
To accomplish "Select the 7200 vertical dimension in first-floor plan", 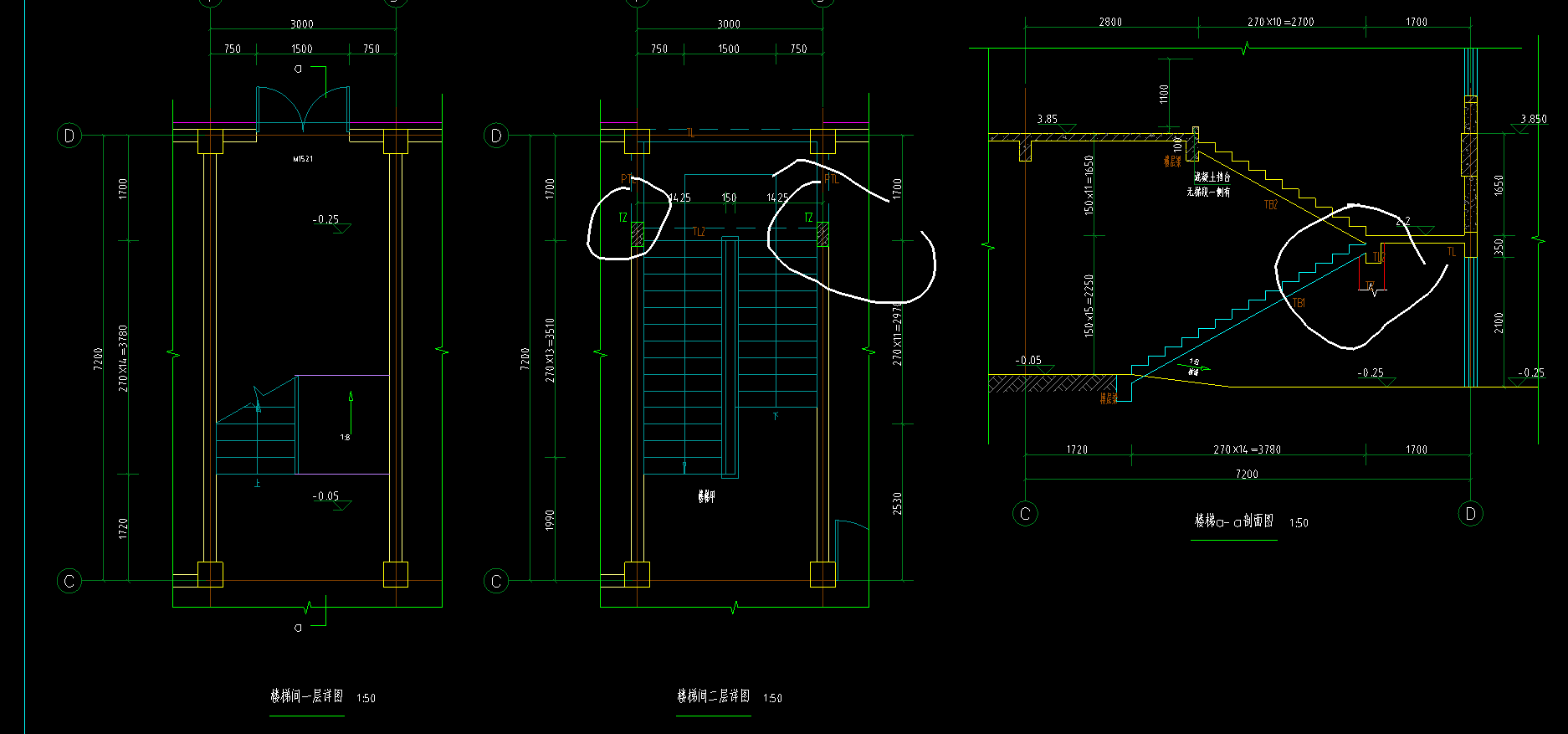I will click(x=98, y=358).
